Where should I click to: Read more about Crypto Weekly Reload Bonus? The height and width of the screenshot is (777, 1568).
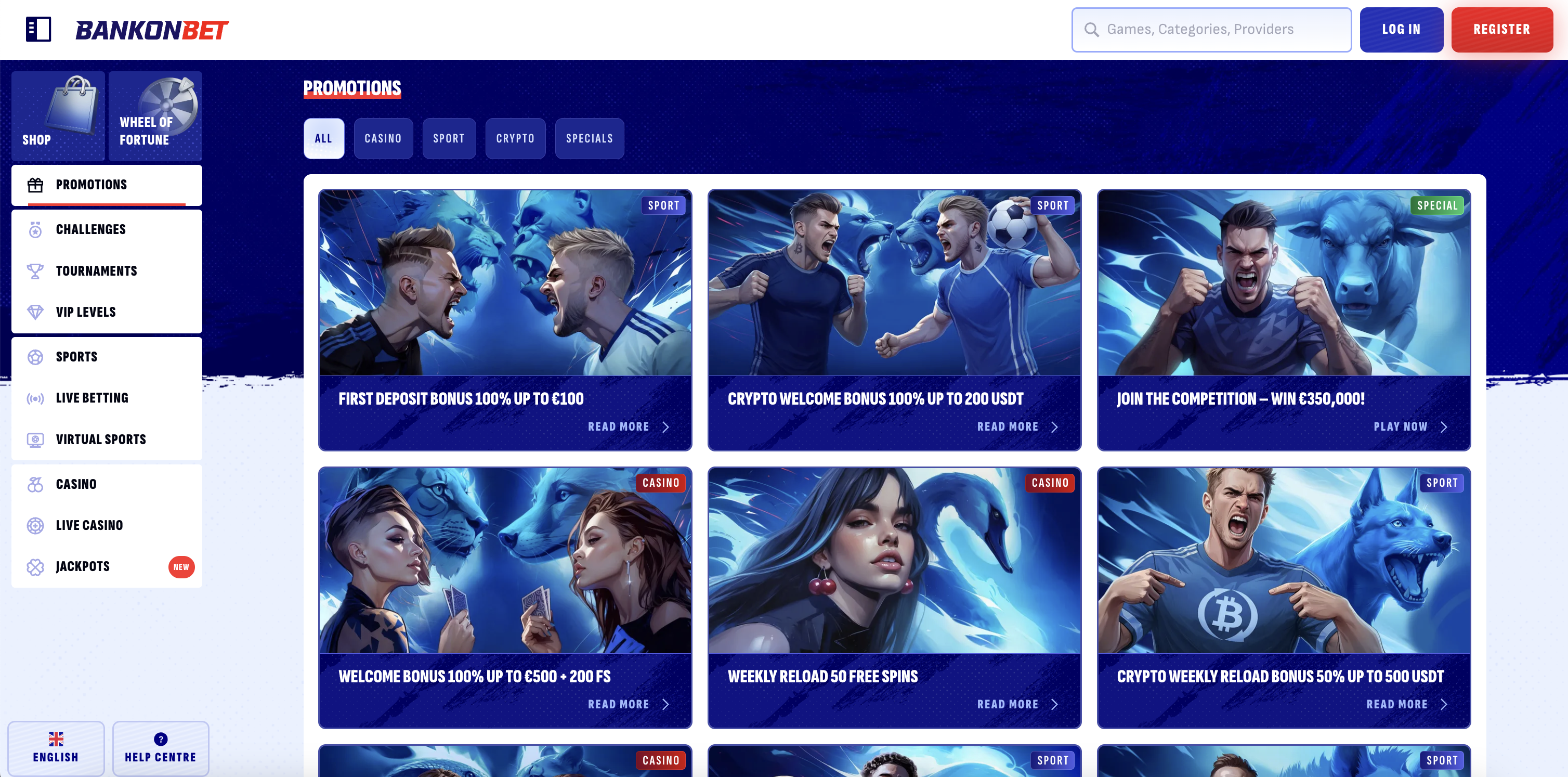[x=1397, y=704]
